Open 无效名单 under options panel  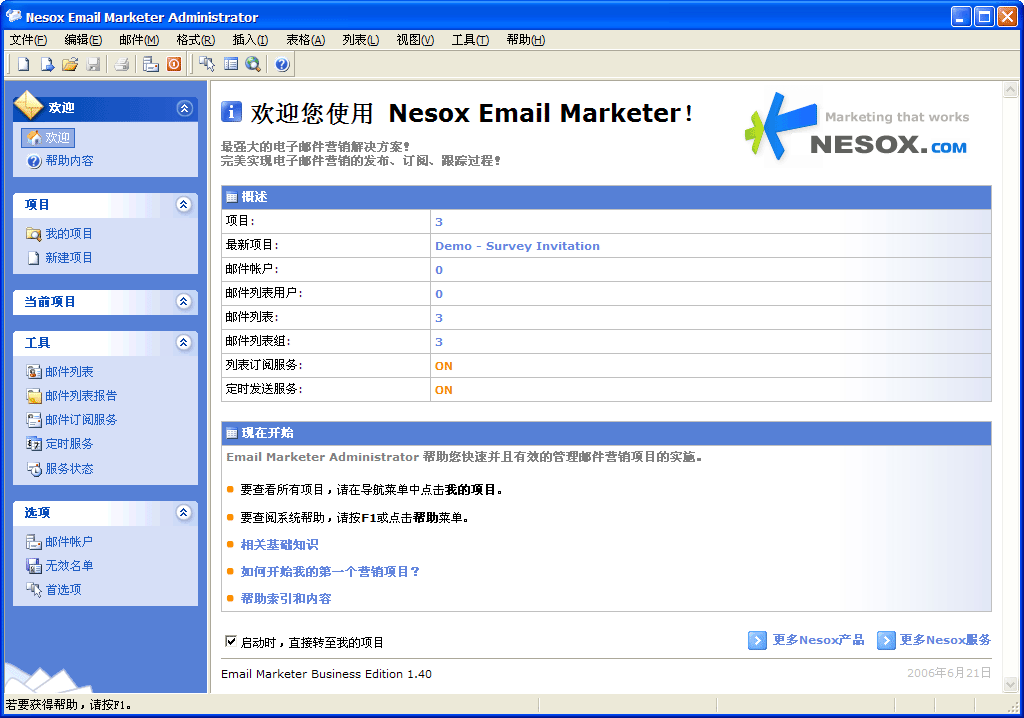[69, 566]
